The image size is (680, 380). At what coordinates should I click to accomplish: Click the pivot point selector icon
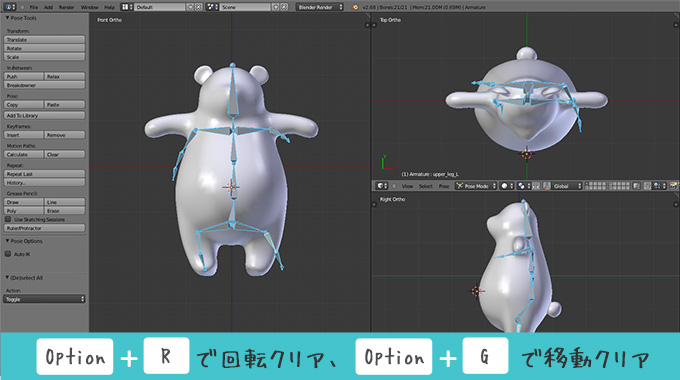(523, 186)
